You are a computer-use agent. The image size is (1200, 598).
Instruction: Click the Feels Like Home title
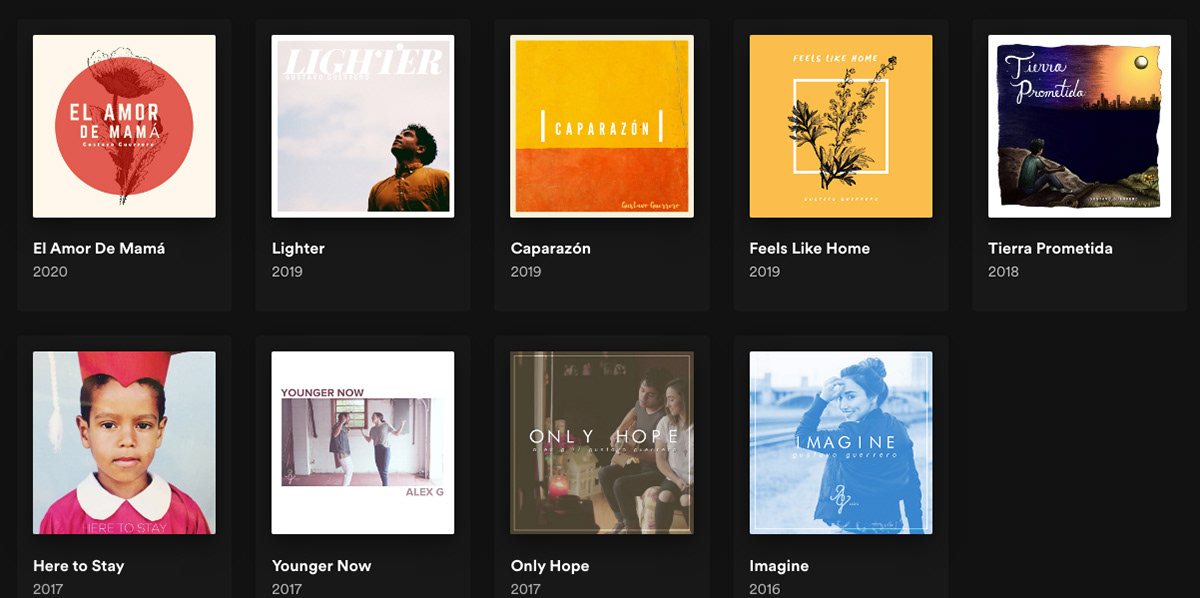tap(810, 248)
